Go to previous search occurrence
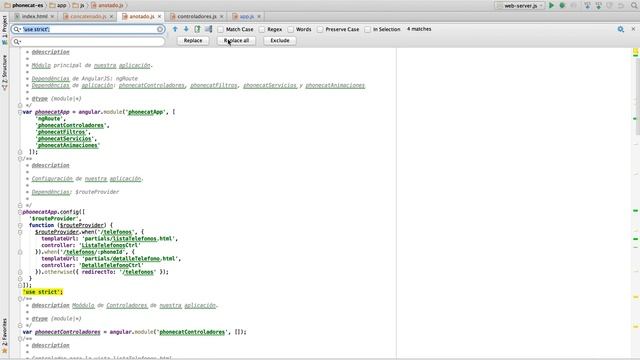The image size is (640, 360). [x=175, y=29]
